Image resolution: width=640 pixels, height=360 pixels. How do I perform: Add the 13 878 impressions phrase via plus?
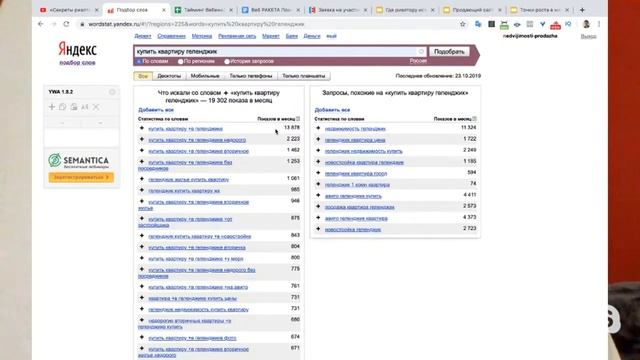pos(142,128)
